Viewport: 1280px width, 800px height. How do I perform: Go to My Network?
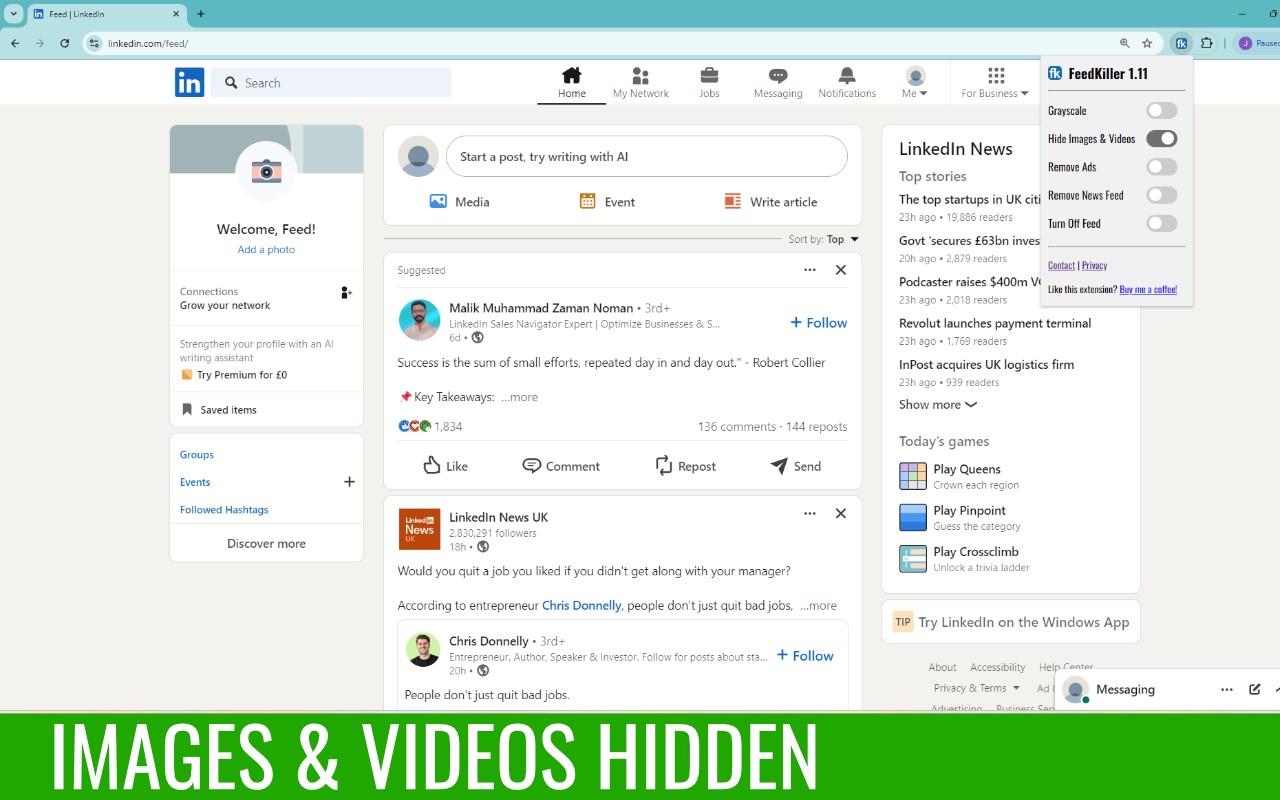click(641, 83)
